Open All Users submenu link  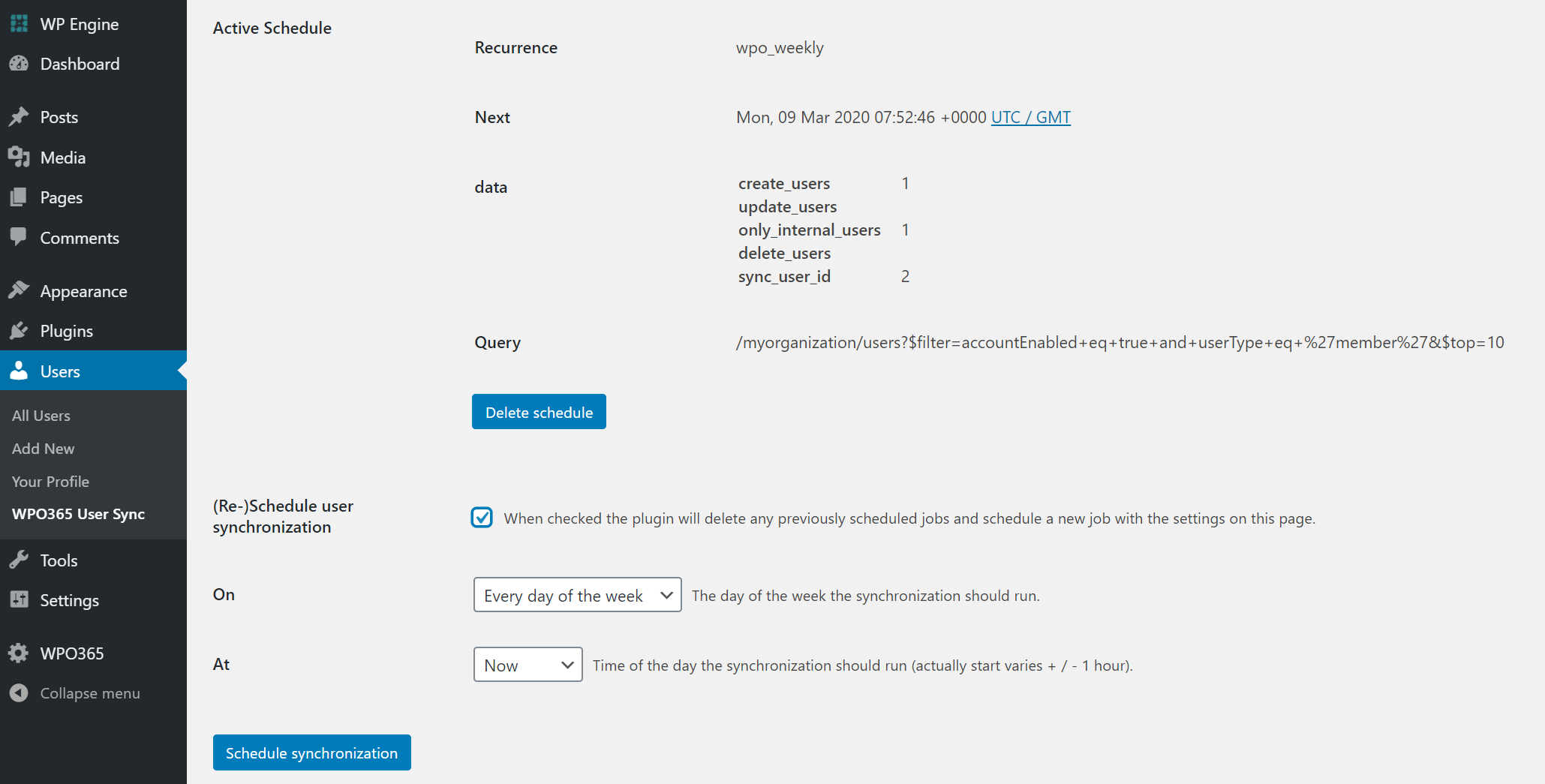coord(41,416)
